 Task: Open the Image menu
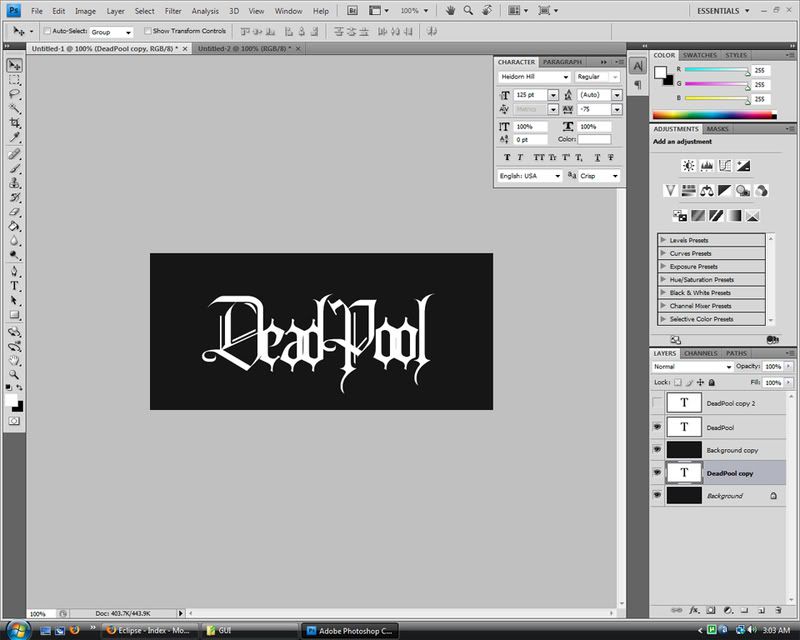pos(85,11)
